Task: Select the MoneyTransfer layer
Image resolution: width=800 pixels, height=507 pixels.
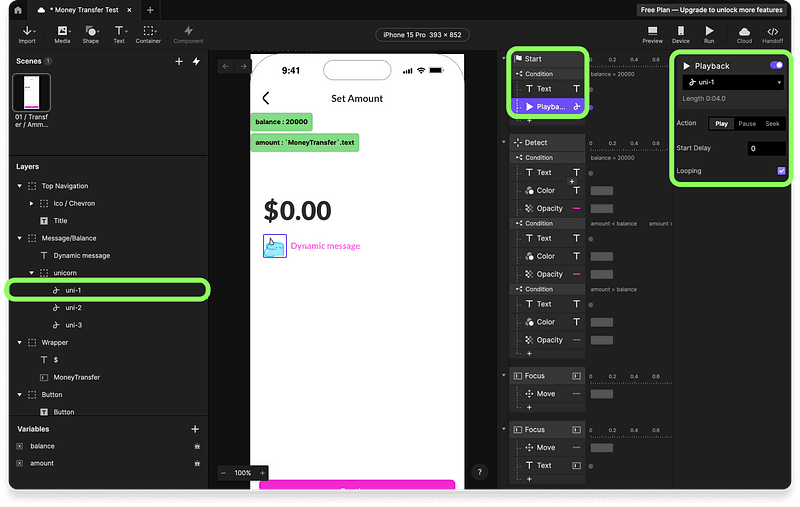Action: pos(108,377)
